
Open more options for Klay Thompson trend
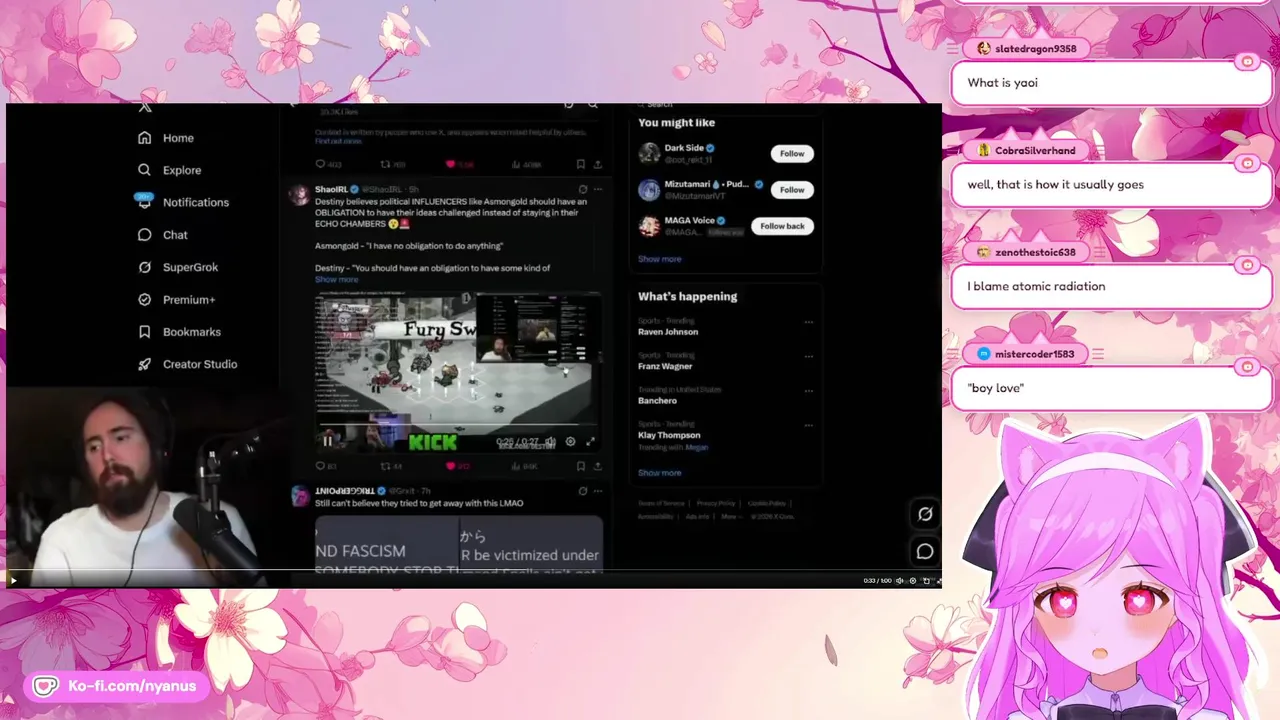pos(808,425)
